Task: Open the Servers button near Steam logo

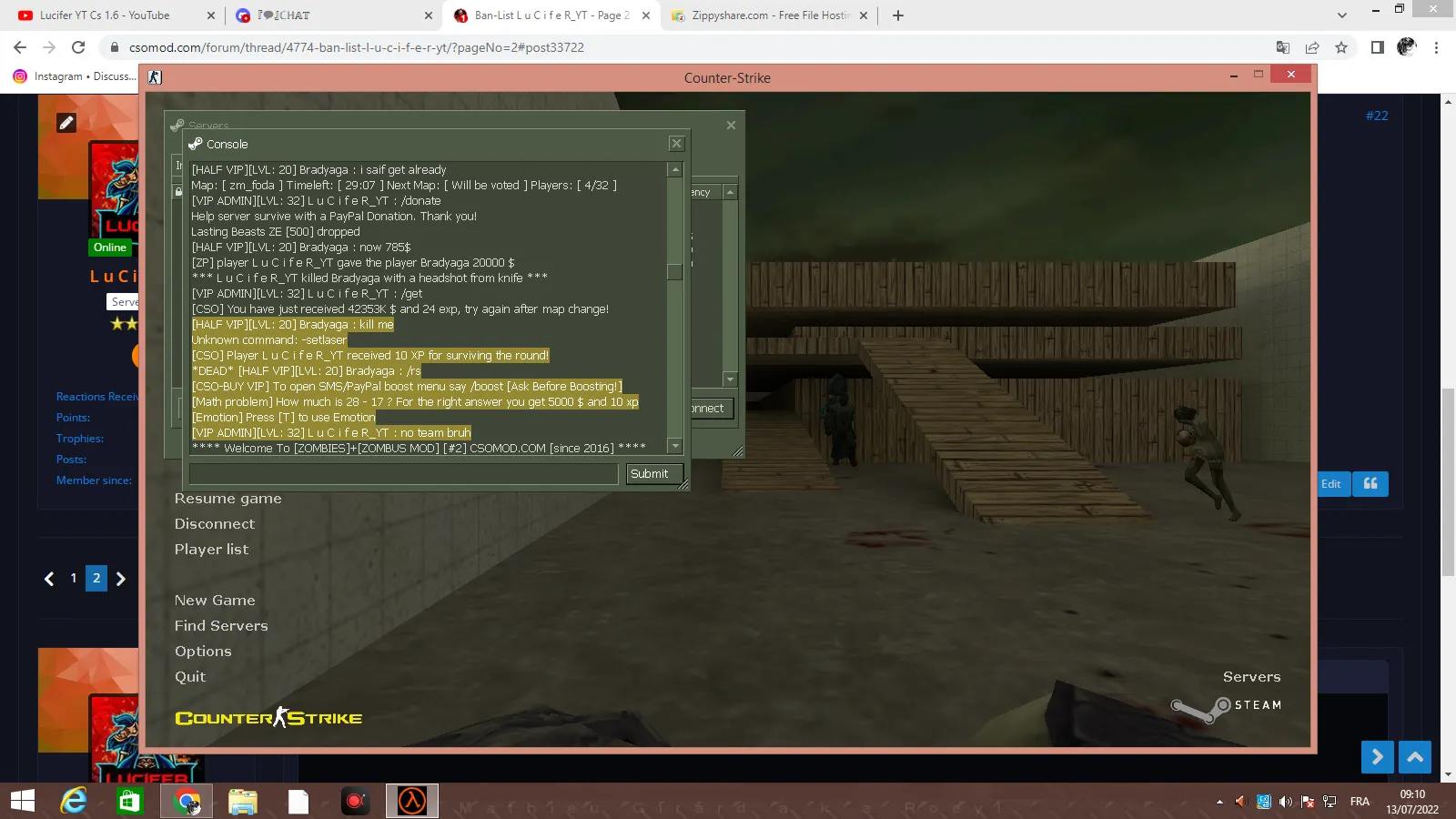Action: pos(1251,677)
